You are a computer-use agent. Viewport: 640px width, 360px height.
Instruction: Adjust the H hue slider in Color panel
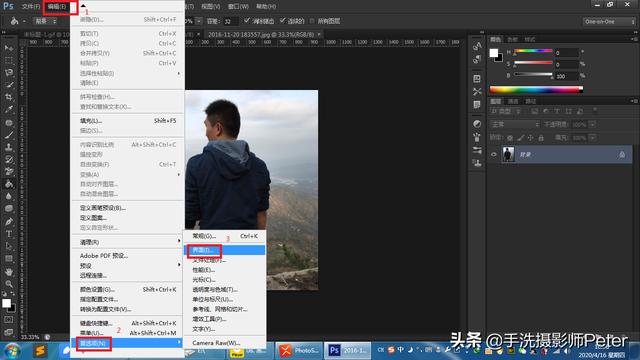(533, 51)
